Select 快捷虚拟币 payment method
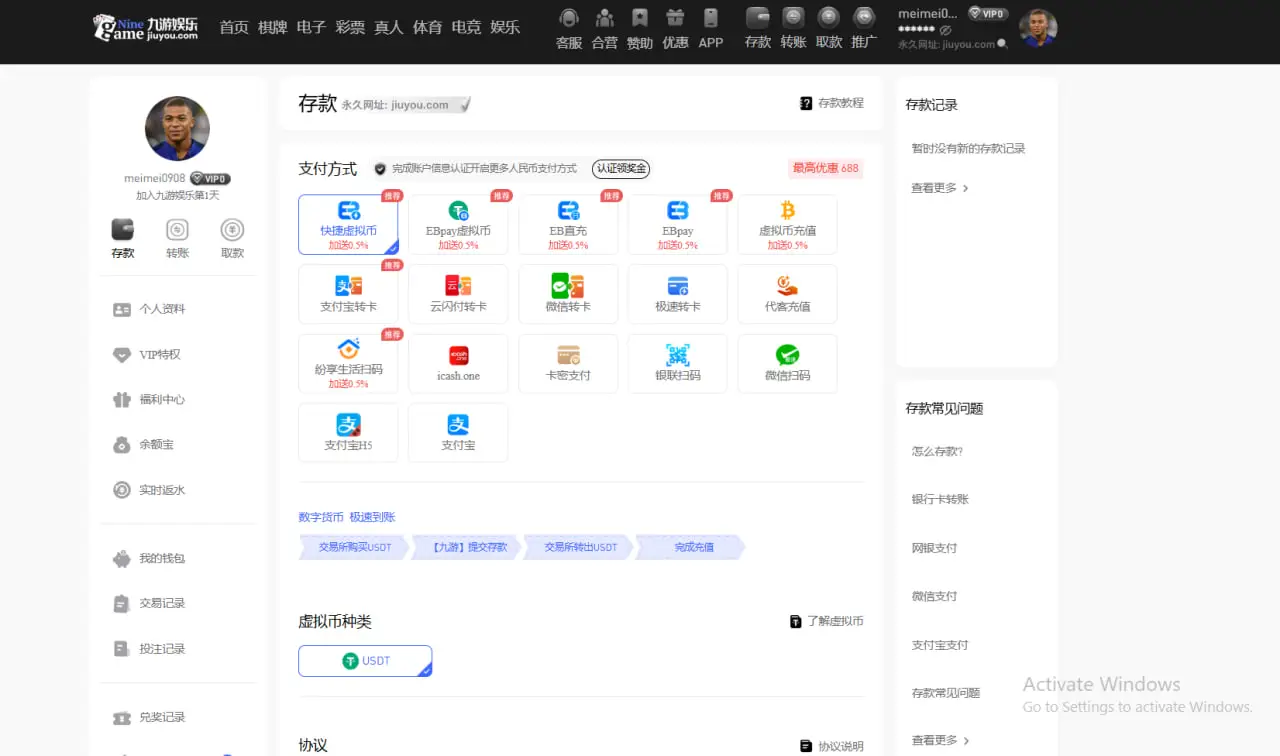This screenshot has width=1280, height=756. click(348, 224)
